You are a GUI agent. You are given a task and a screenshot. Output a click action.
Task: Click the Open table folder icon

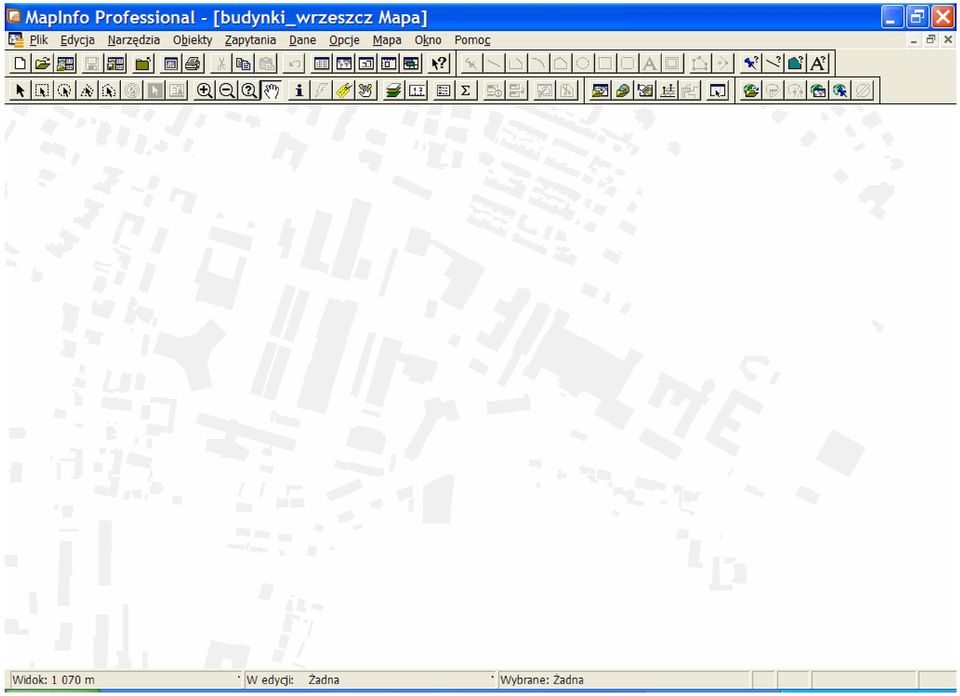coord(42,63)
